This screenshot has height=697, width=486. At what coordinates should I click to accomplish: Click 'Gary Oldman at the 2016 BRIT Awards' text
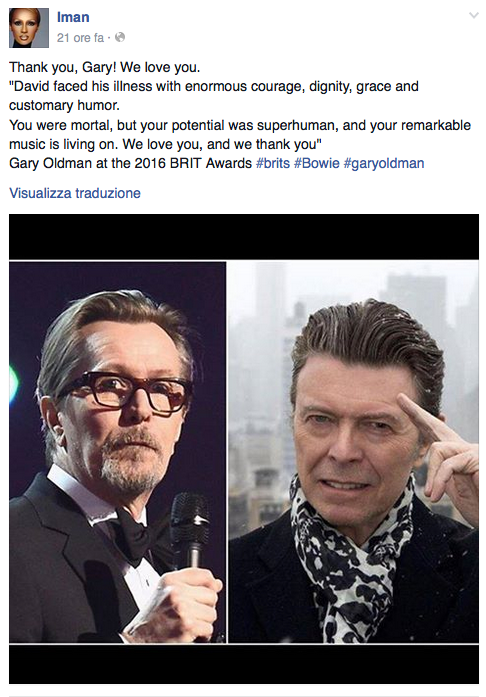[x=131, y=163]
